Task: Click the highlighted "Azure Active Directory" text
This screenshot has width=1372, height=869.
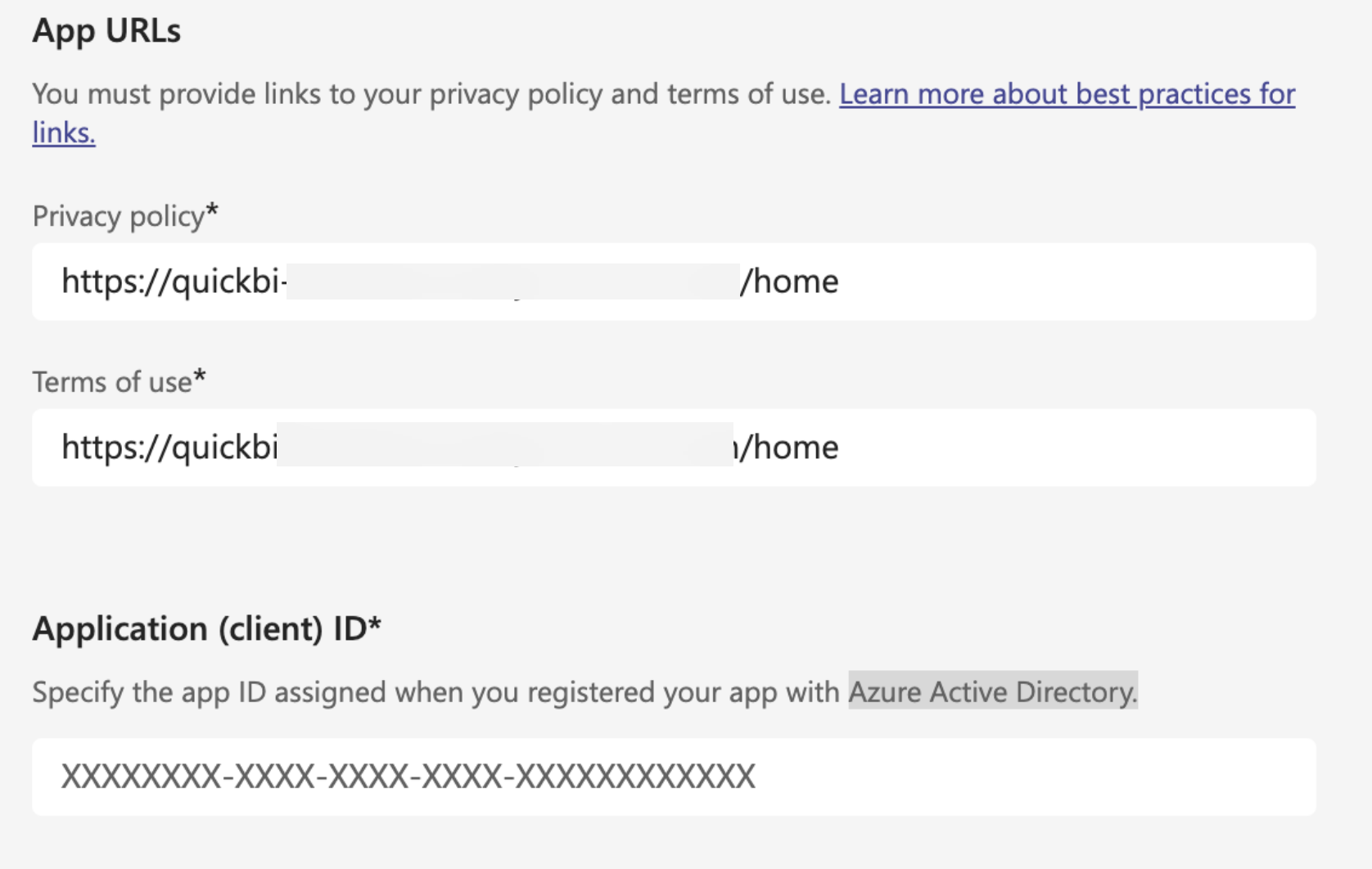Action: 992,692
